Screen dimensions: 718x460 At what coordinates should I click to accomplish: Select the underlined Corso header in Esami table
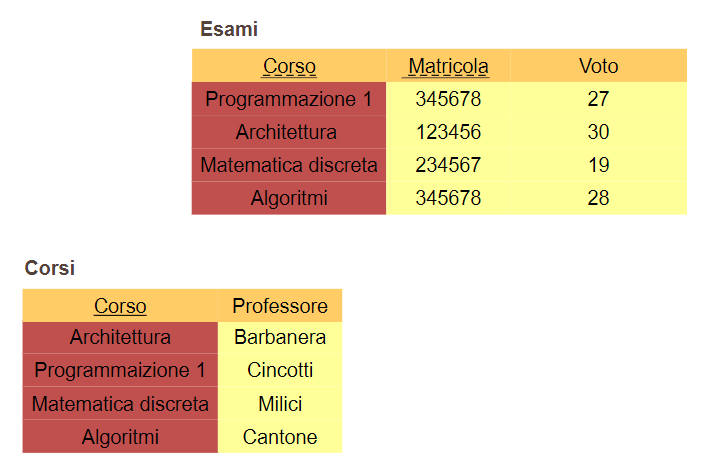tap(289, 67)
